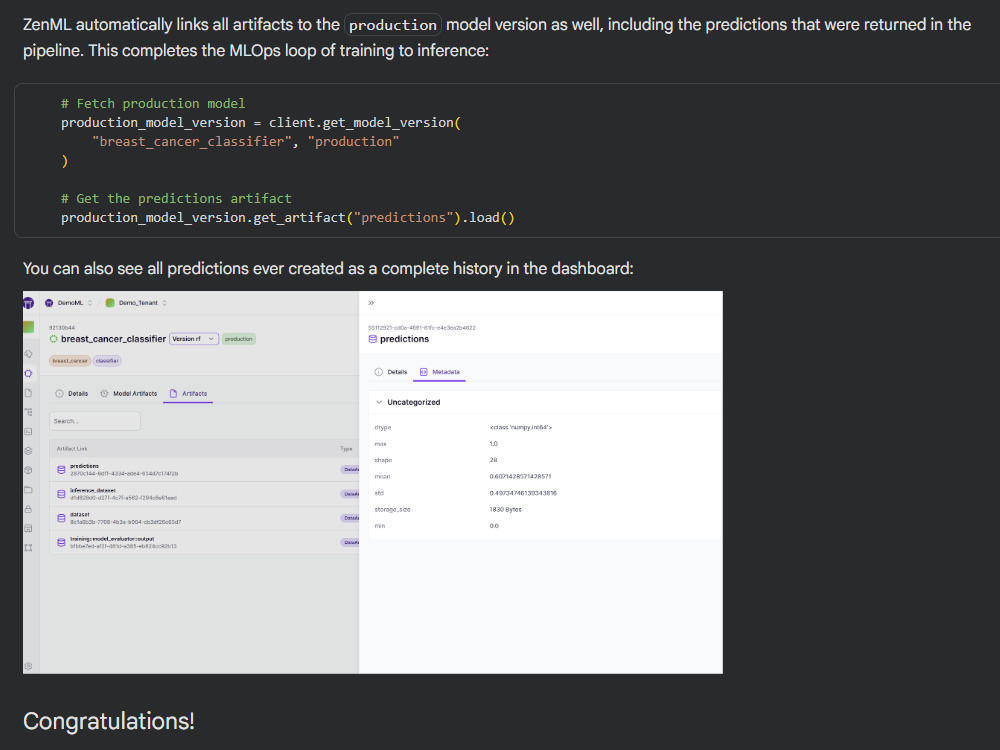Click database icon in predictions artifact row

[61, 470]
